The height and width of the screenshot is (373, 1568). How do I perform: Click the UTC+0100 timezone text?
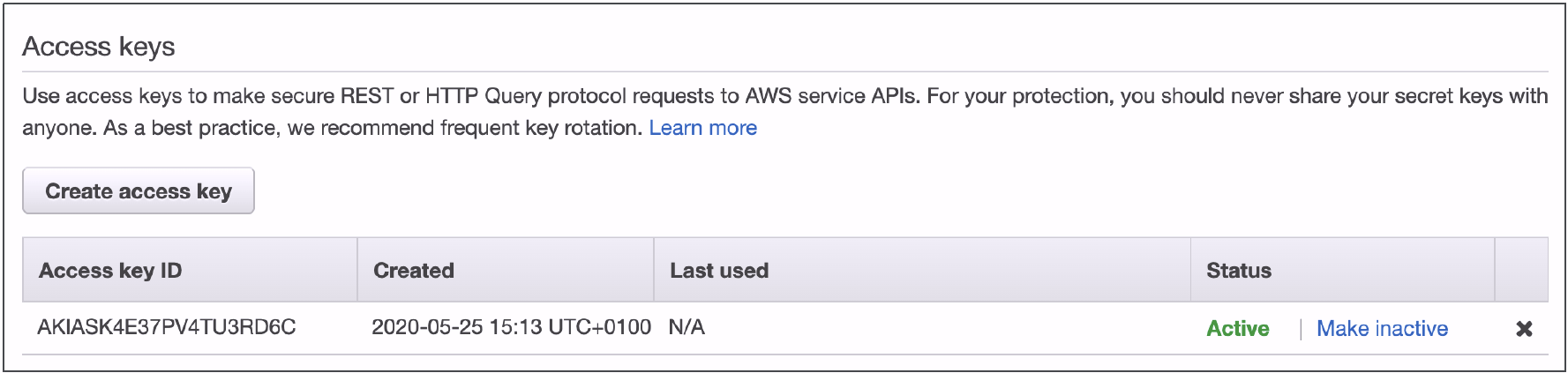point(599,327)
